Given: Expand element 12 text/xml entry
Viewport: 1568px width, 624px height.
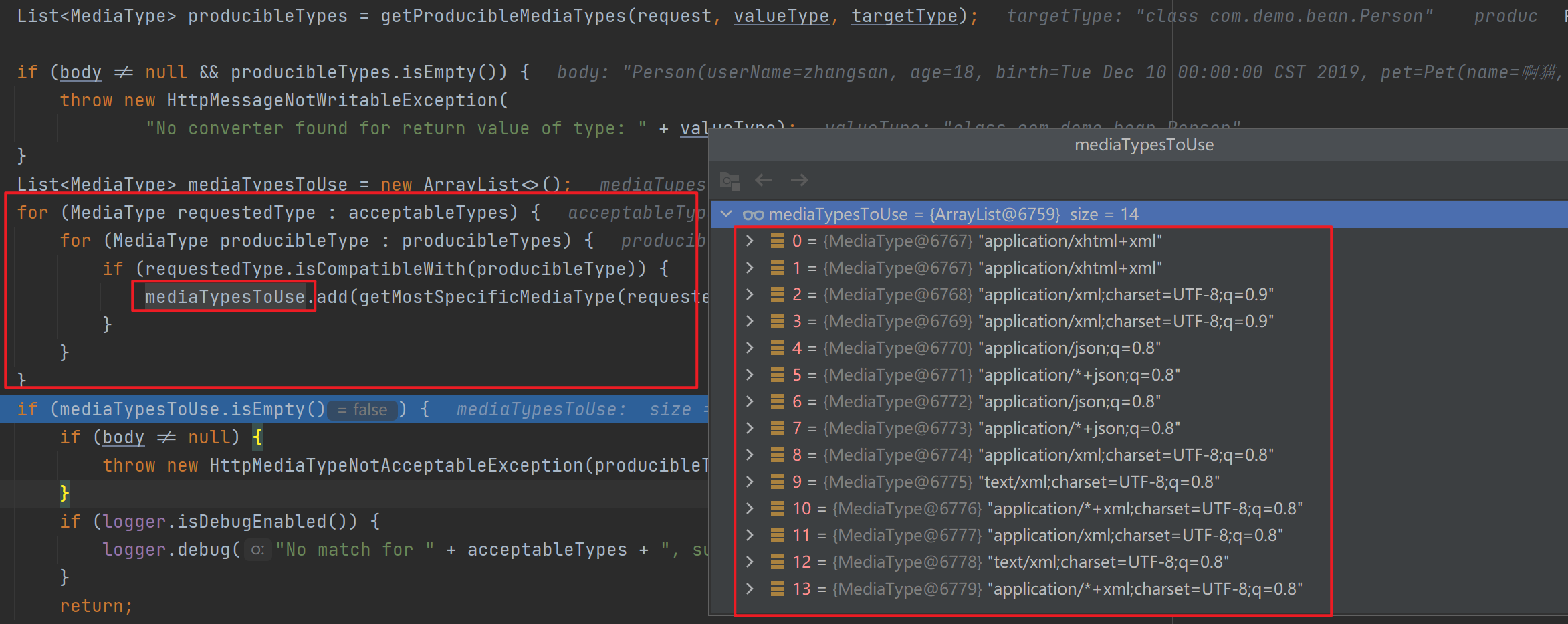Looking at the screenshot, I should click(750, 562).
